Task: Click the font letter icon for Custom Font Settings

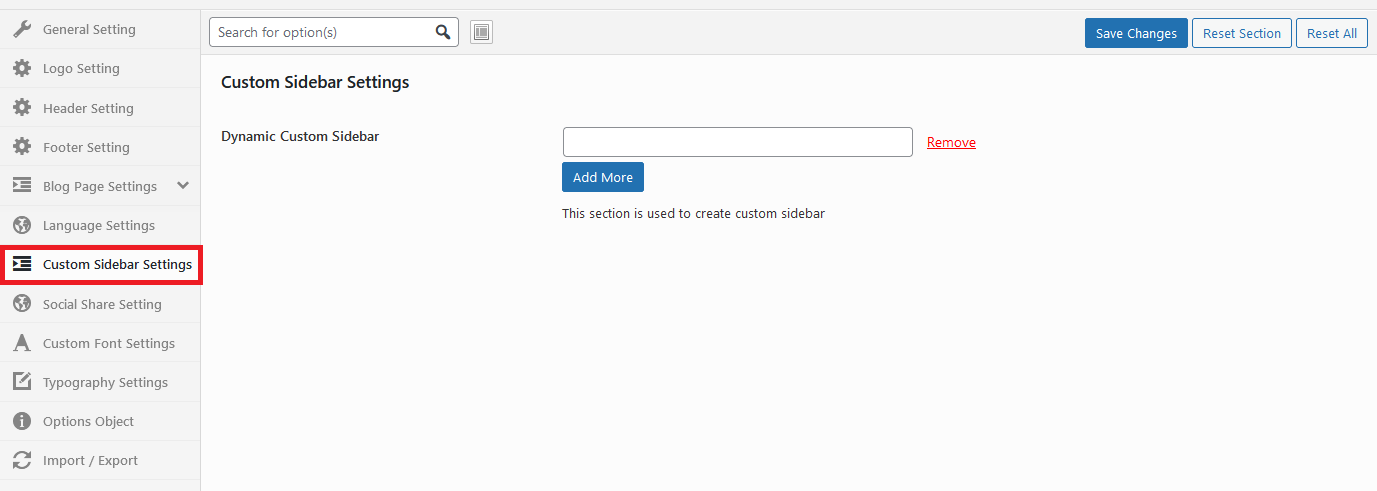Action: pyautogui.click(x=21, y=343)
